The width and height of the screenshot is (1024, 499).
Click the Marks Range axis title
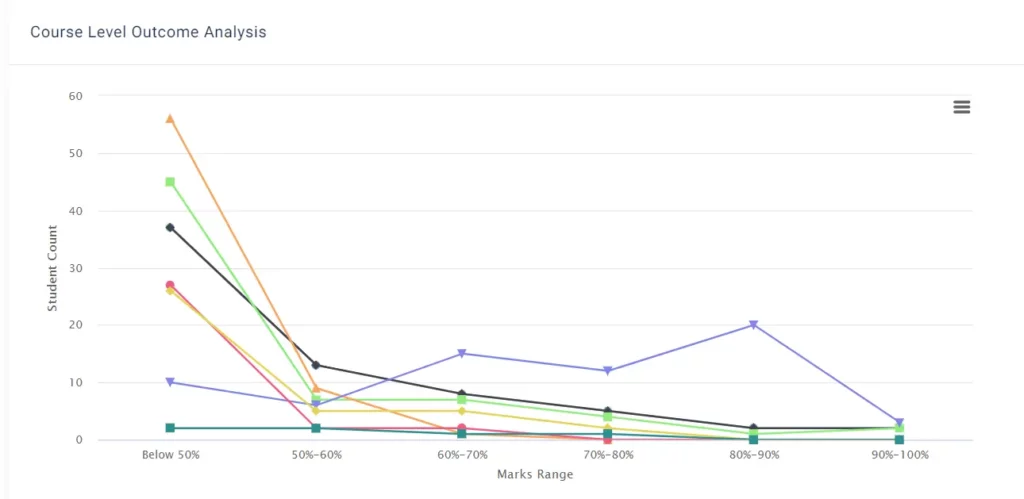[x=535, y=475]
